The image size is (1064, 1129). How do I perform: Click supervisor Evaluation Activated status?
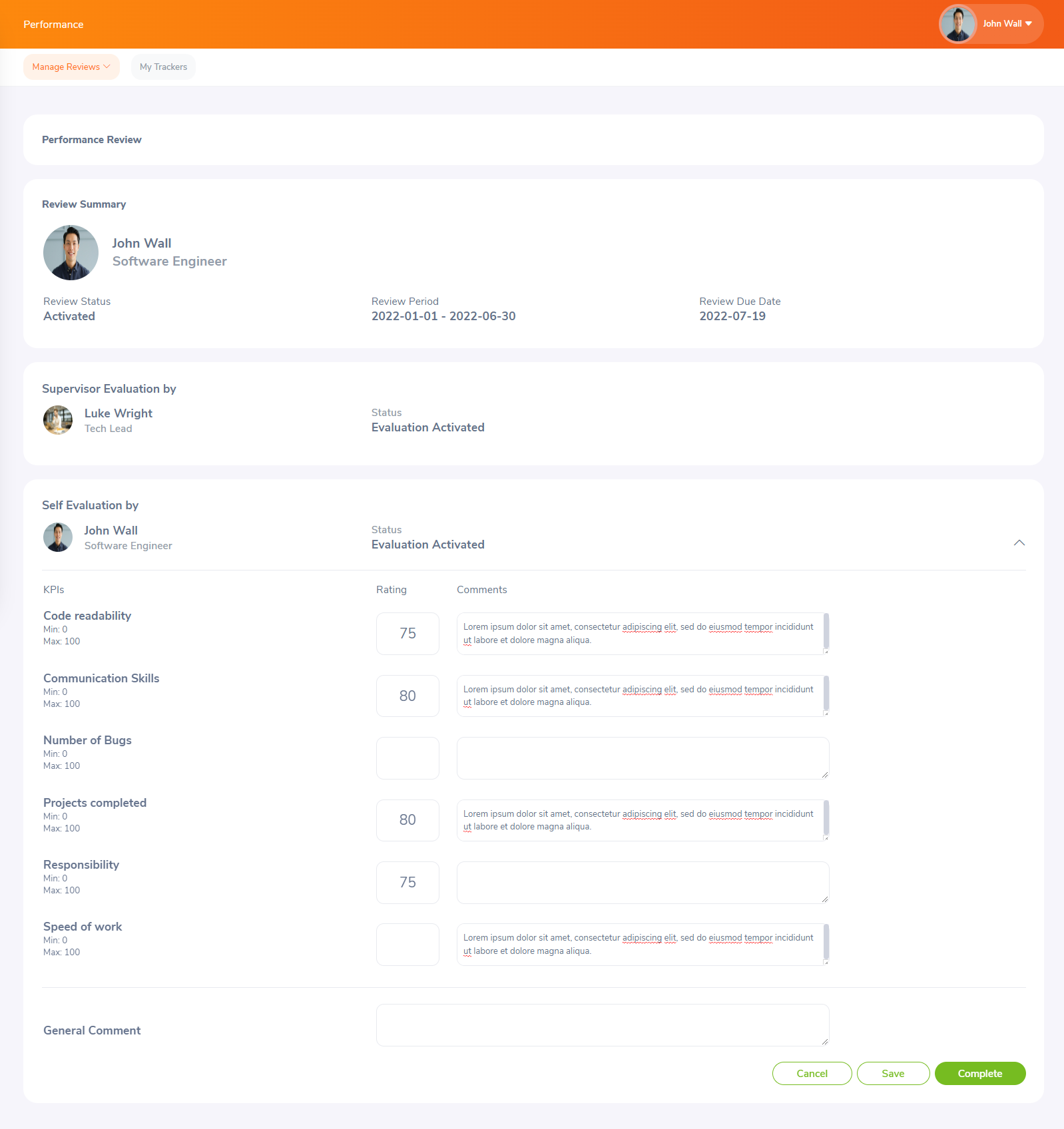click(428, 427)
